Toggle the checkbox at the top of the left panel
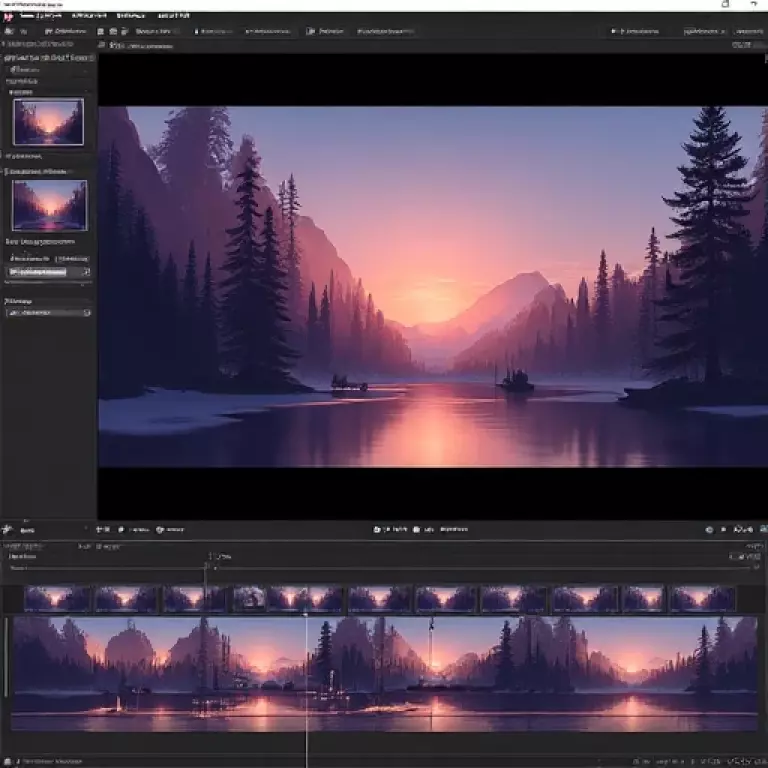Viewport: 768px width, 768px height. [13, 71]
